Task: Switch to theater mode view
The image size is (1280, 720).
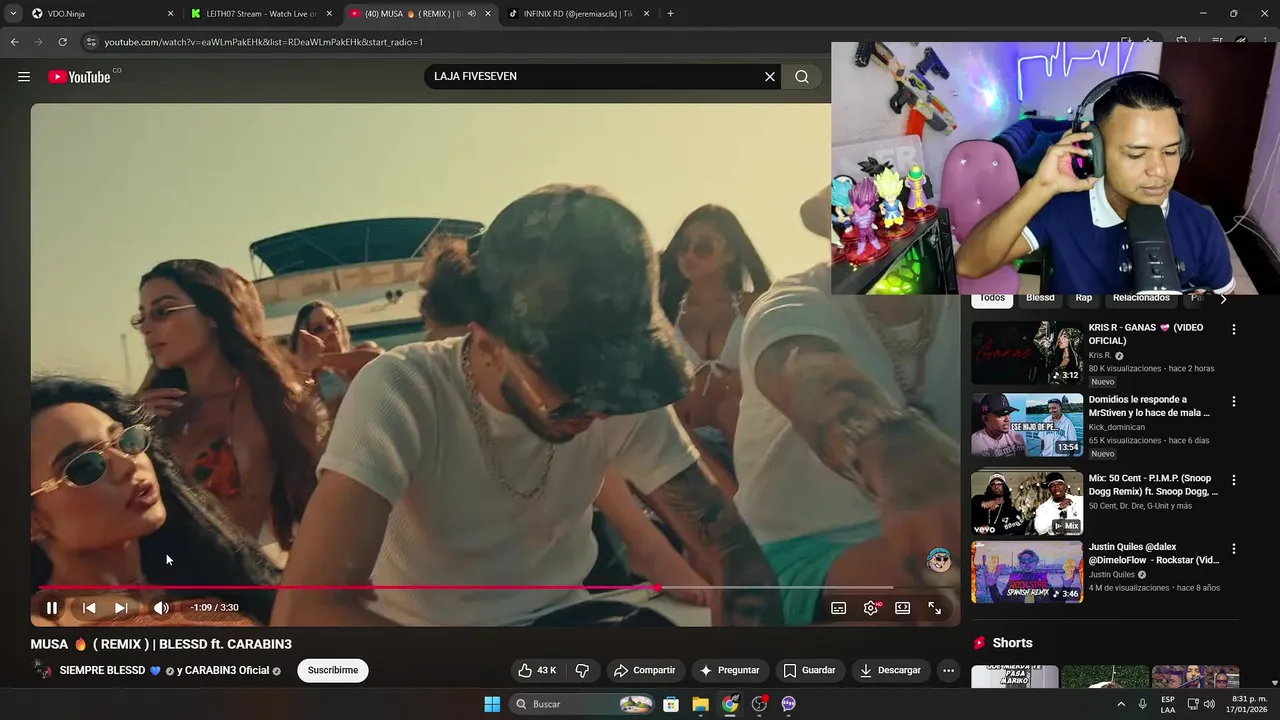Action: pos(903,607)
